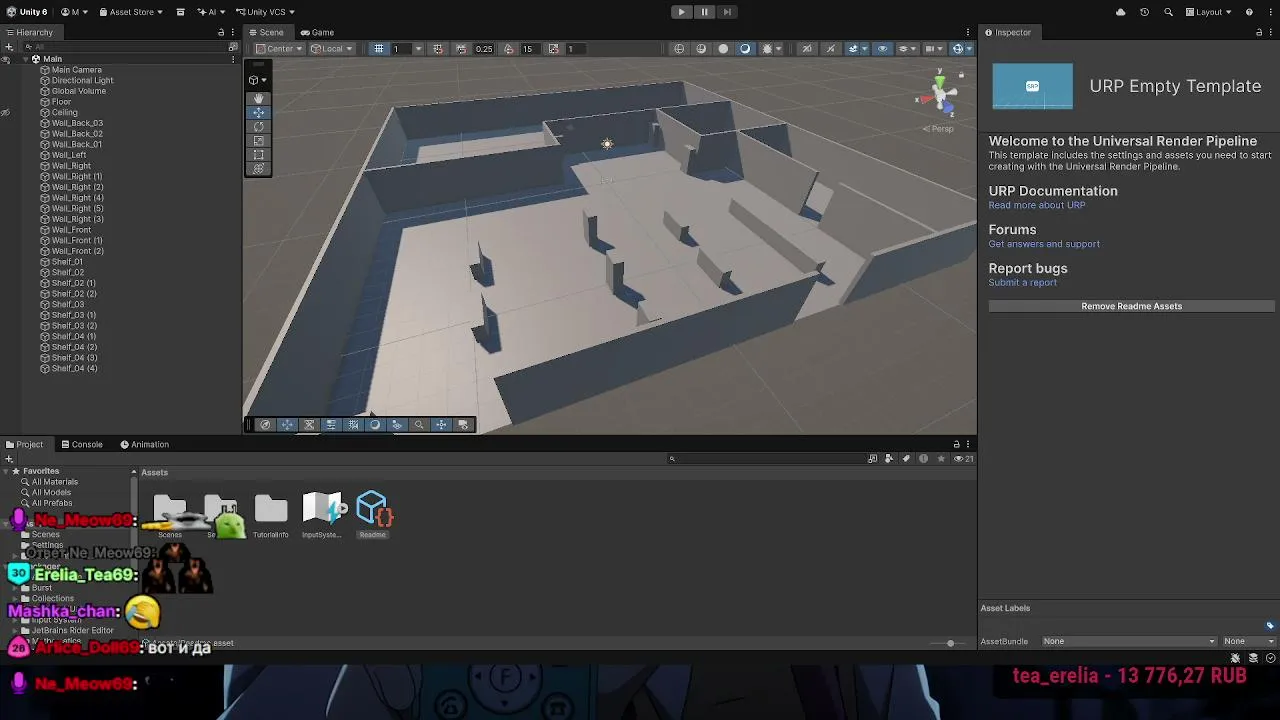
Task: Open the Package Manager icon
Action: [x=180, y=12]
